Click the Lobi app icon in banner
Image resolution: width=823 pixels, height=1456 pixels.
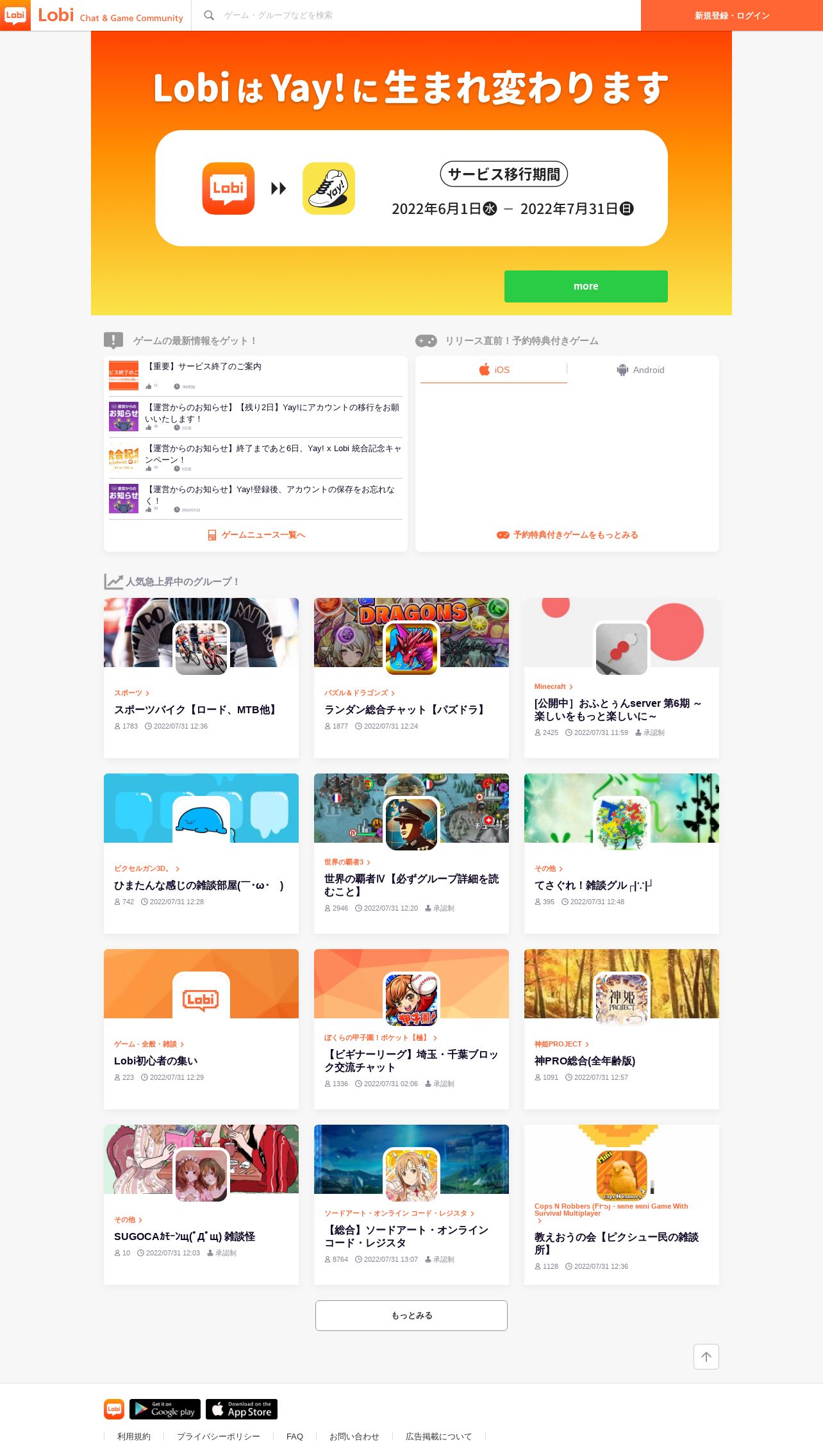[228, 188]
